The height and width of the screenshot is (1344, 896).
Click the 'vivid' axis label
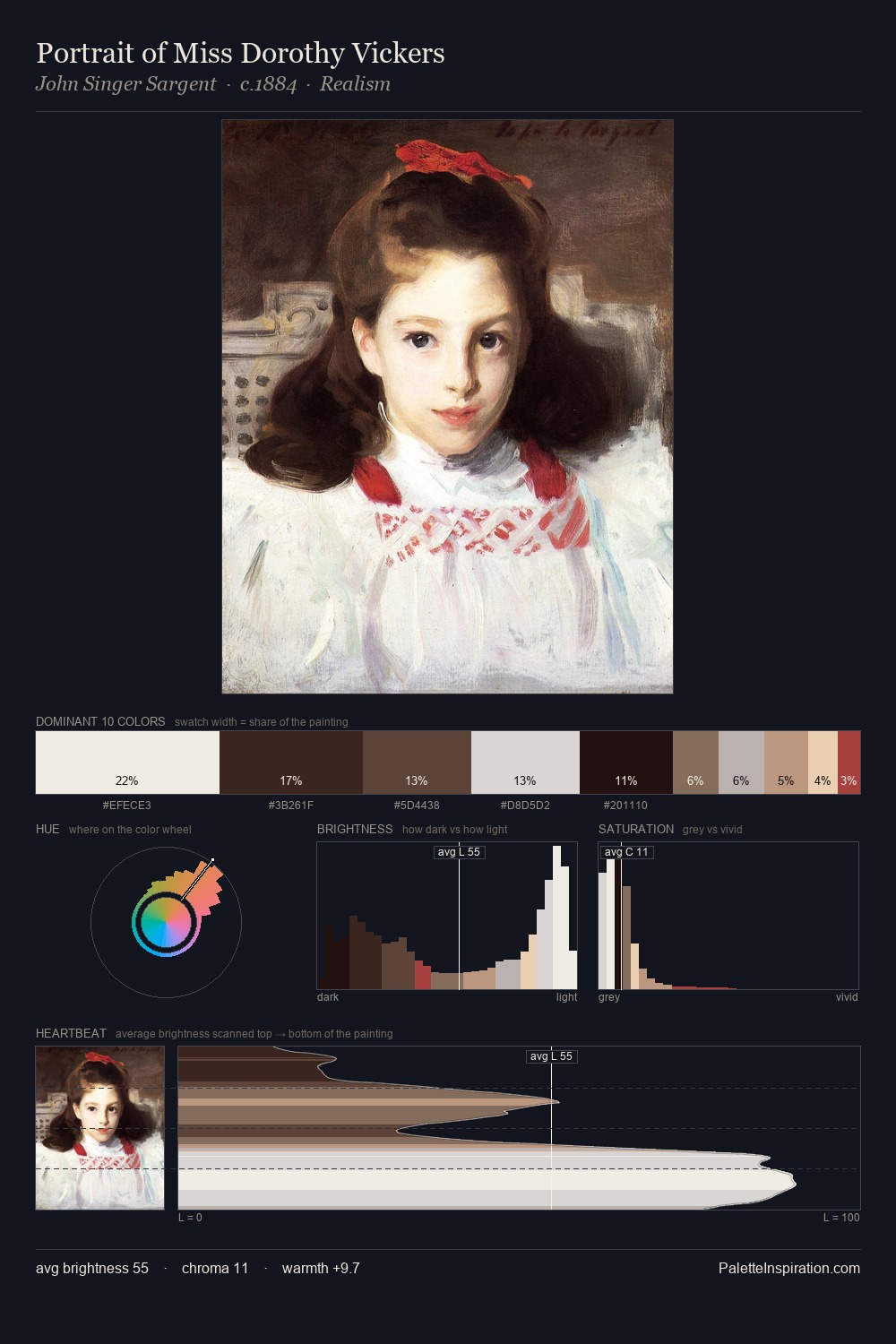847,997
